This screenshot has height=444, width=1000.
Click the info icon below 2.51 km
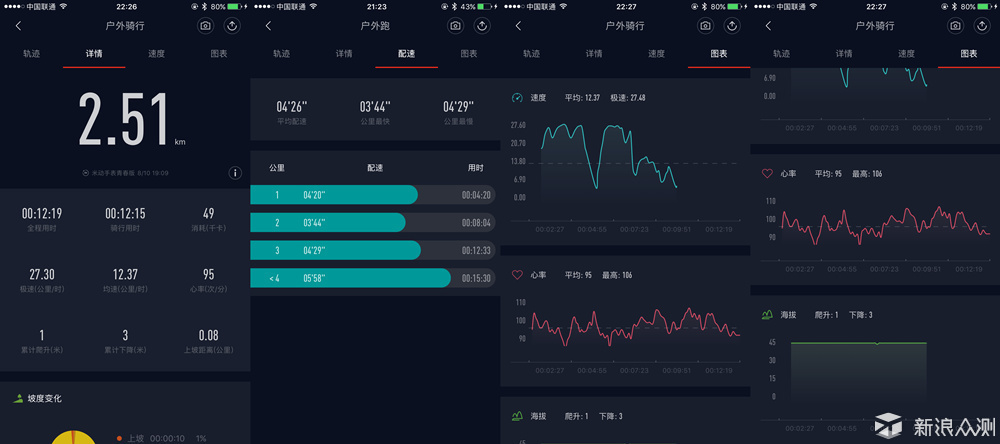(235, 173)
